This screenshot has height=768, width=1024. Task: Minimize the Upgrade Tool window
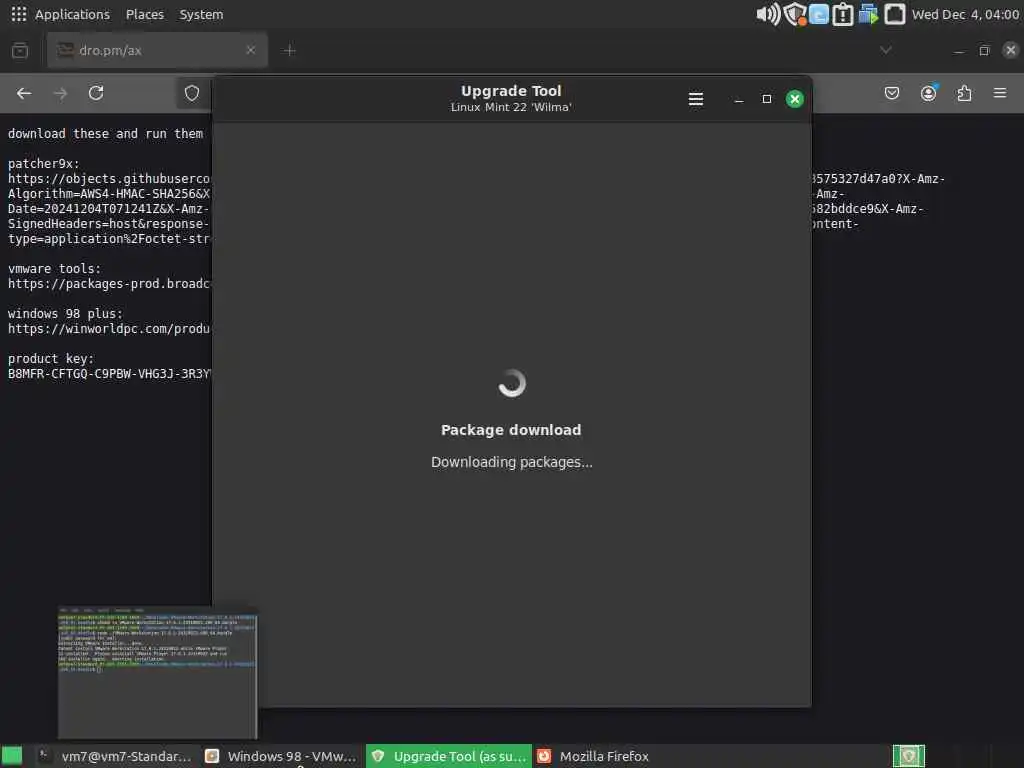pos(739,99)
